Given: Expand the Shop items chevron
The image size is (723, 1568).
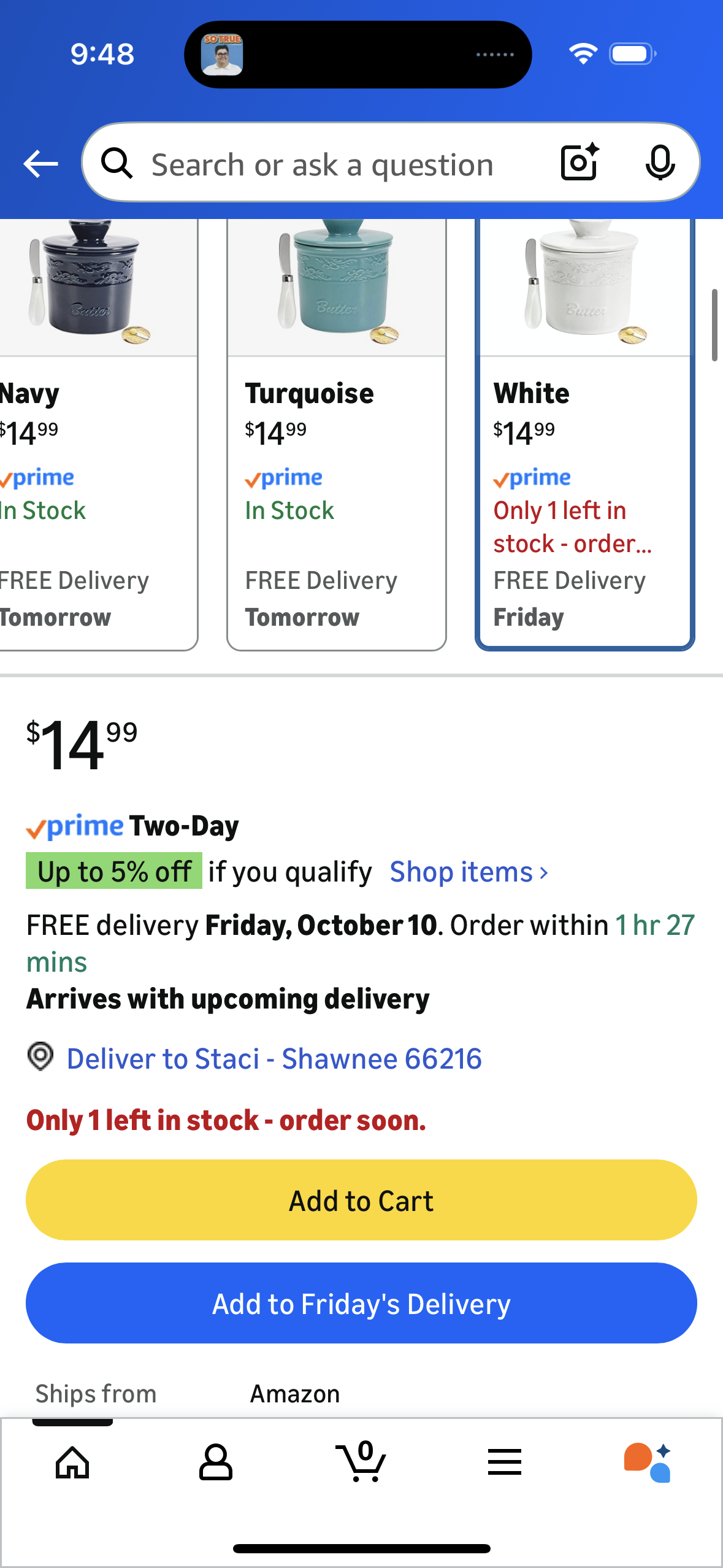Looking at the screenshot, I should pyautogui.click(x=544, y=873).
